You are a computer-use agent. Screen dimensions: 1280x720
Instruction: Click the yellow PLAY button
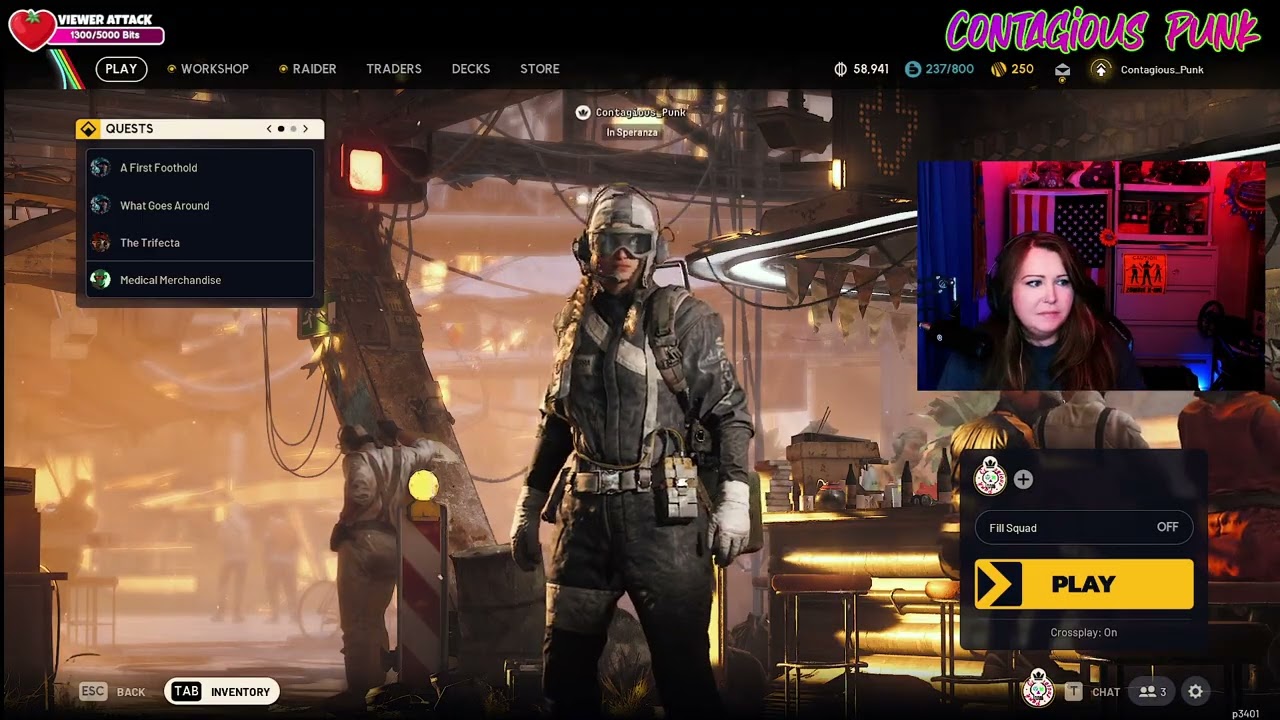(1084, 584)
